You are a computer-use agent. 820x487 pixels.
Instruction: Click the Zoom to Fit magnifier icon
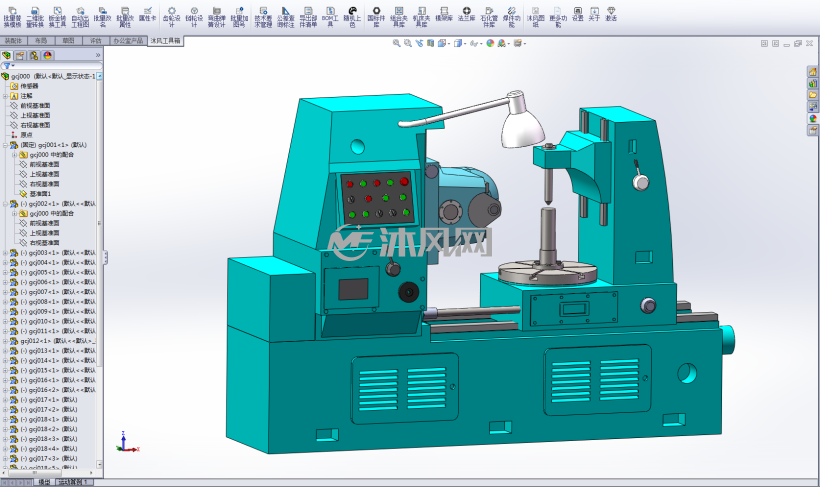396,43
